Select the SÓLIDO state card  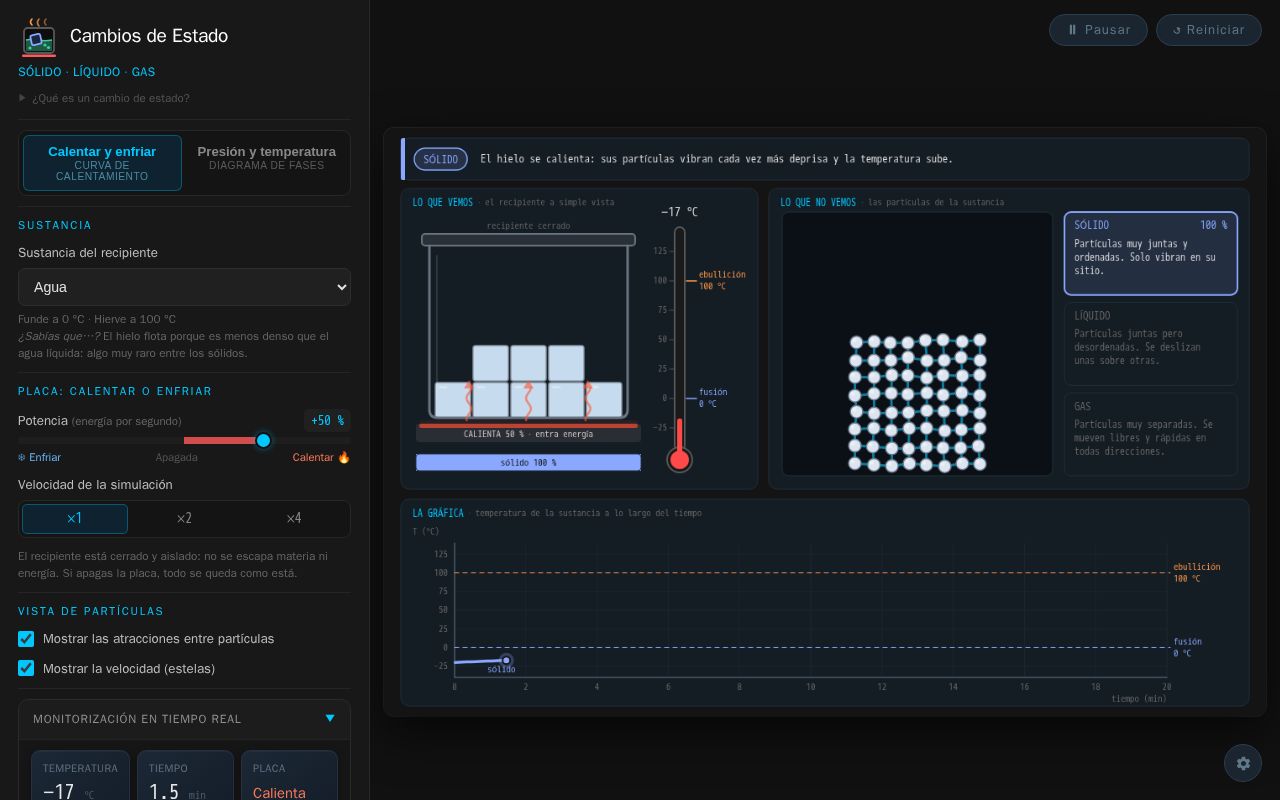(1151, 254)
